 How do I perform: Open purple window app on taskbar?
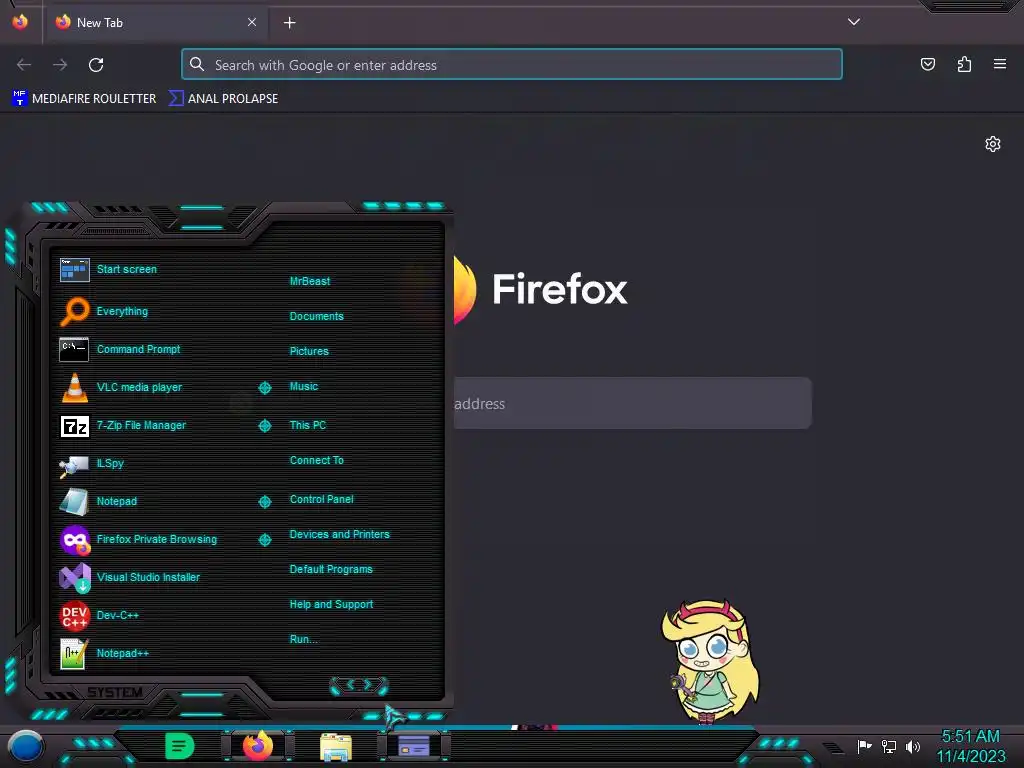coord(413,746)
